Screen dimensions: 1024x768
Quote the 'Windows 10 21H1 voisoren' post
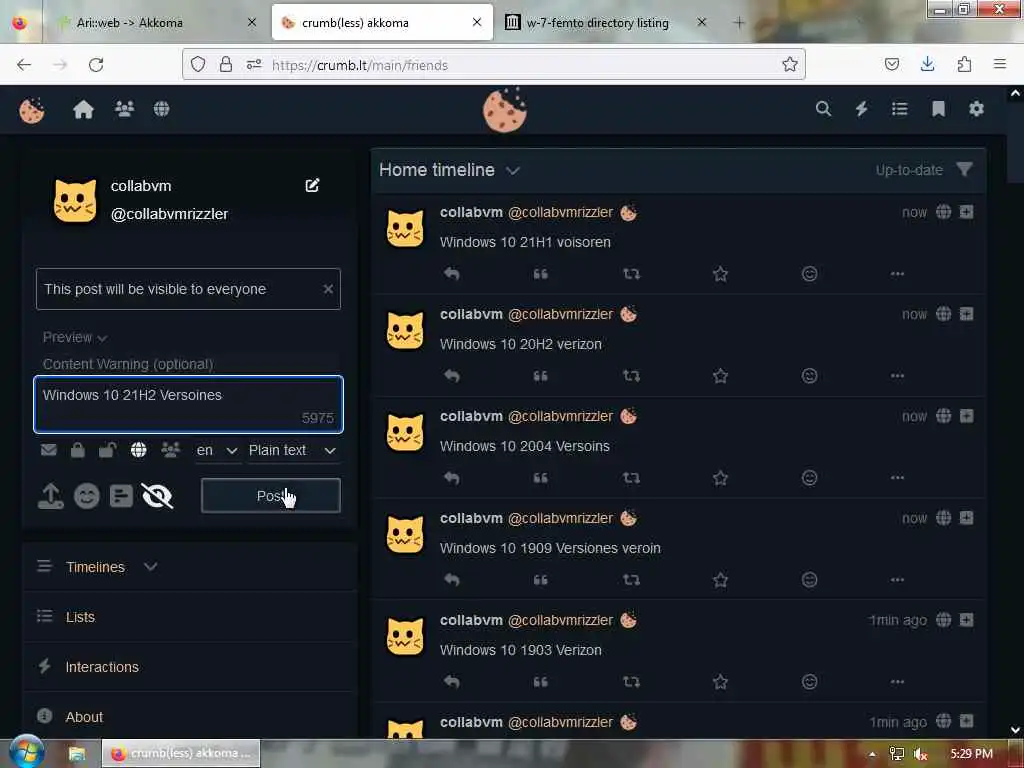[541, 274]
